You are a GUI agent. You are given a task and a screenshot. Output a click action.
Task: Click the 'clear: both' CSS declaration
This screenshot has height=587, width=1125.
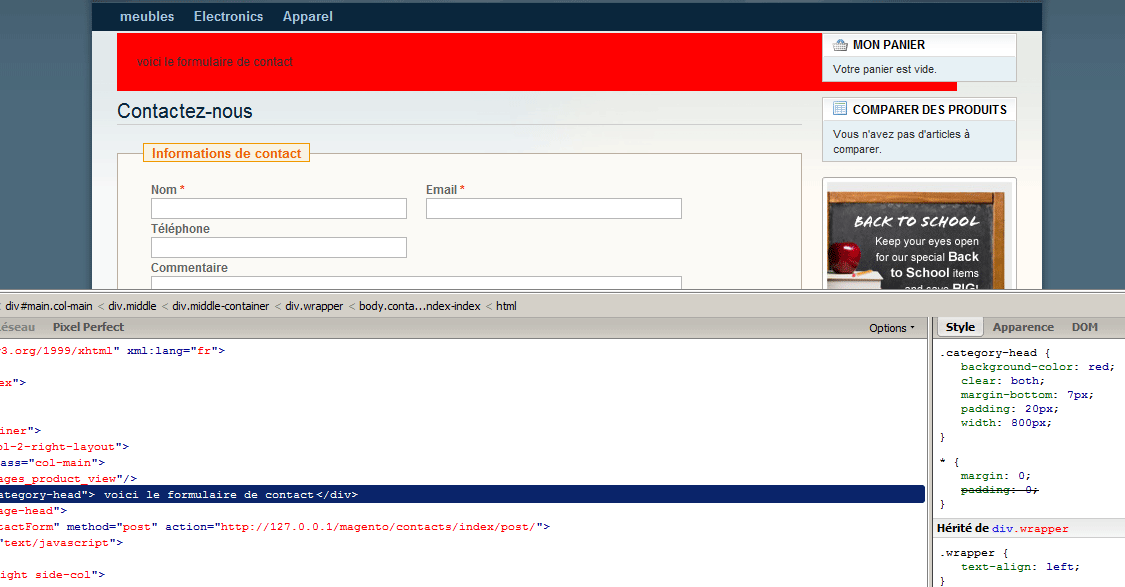1002,381
